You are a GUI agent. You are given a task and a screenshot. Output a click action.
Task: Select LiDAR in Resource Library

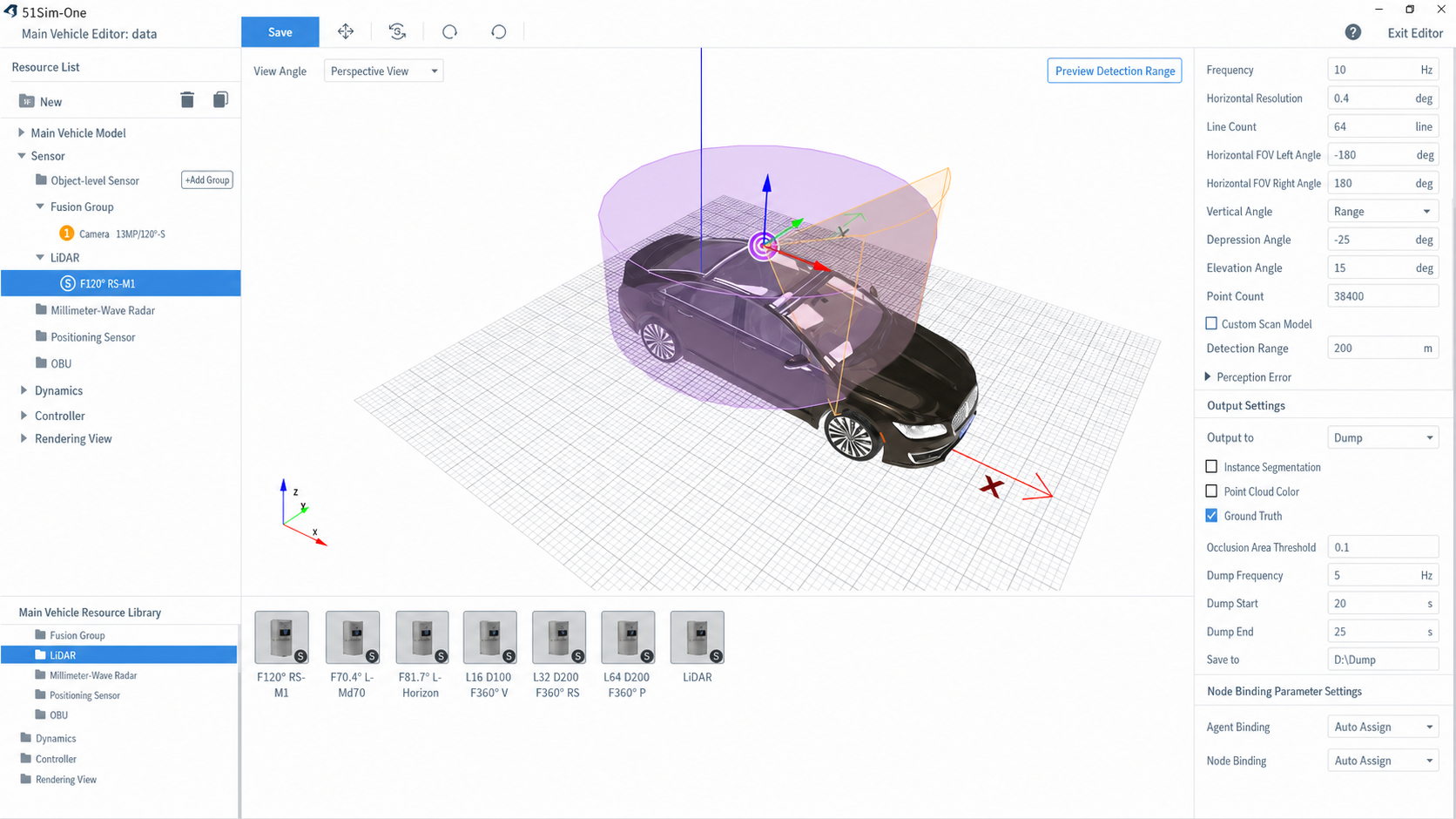tap(119, 655)
